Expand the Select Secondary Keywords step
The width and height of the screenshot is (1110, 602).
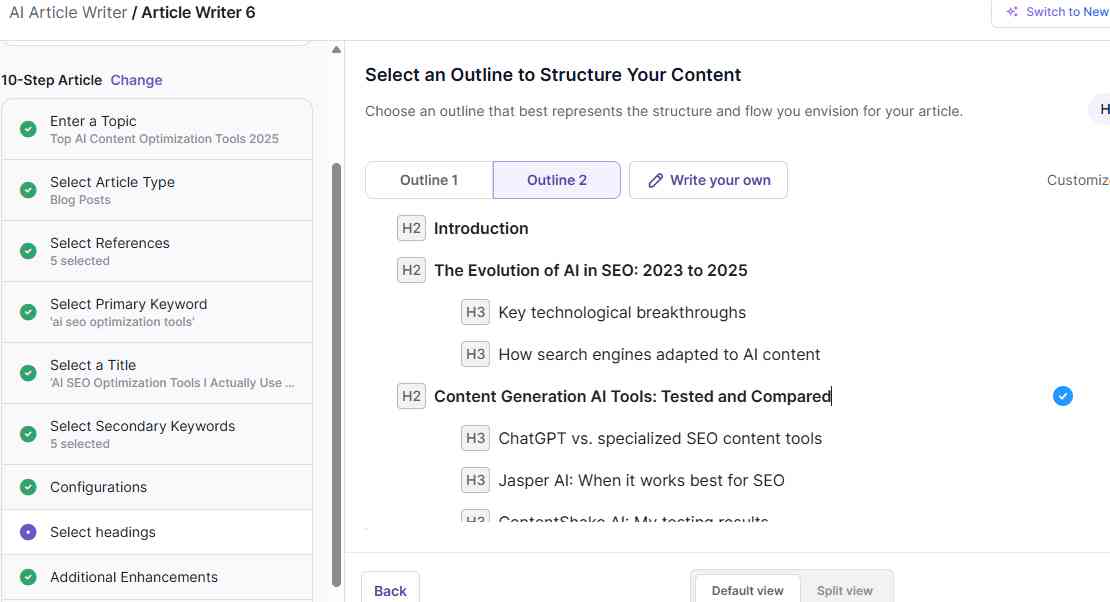(157, 433)
